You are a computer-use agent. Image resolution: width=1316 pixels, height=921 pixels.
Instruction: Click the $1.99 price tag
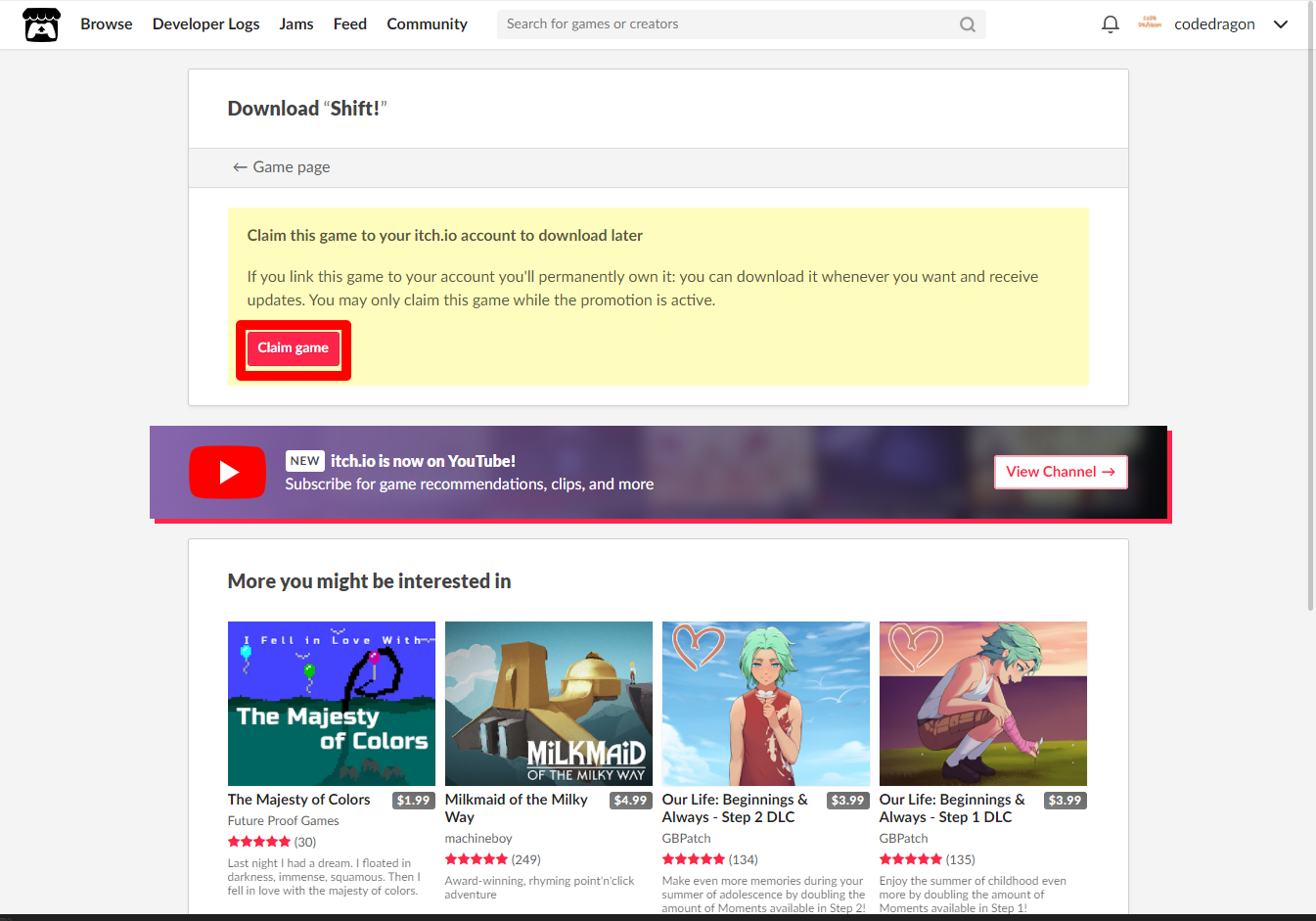[414, 801]
